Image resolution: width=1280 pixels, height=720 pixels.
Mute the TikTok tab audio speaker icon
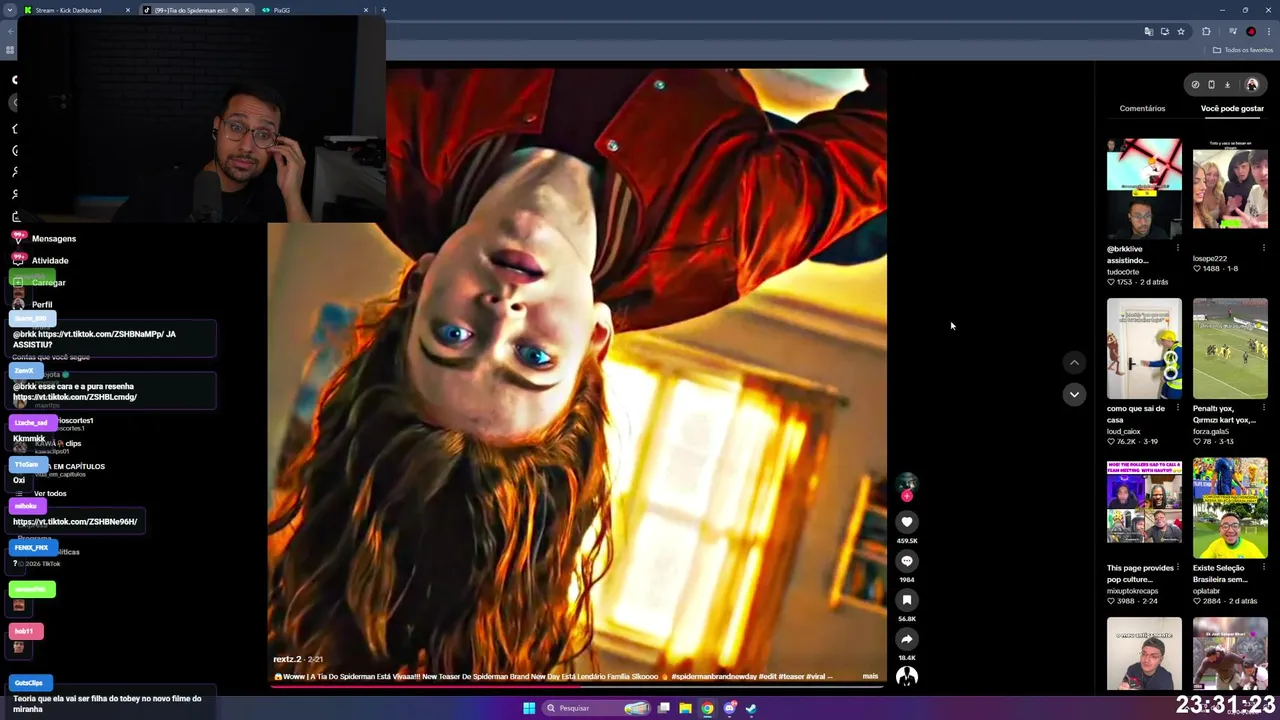[235, 10]
